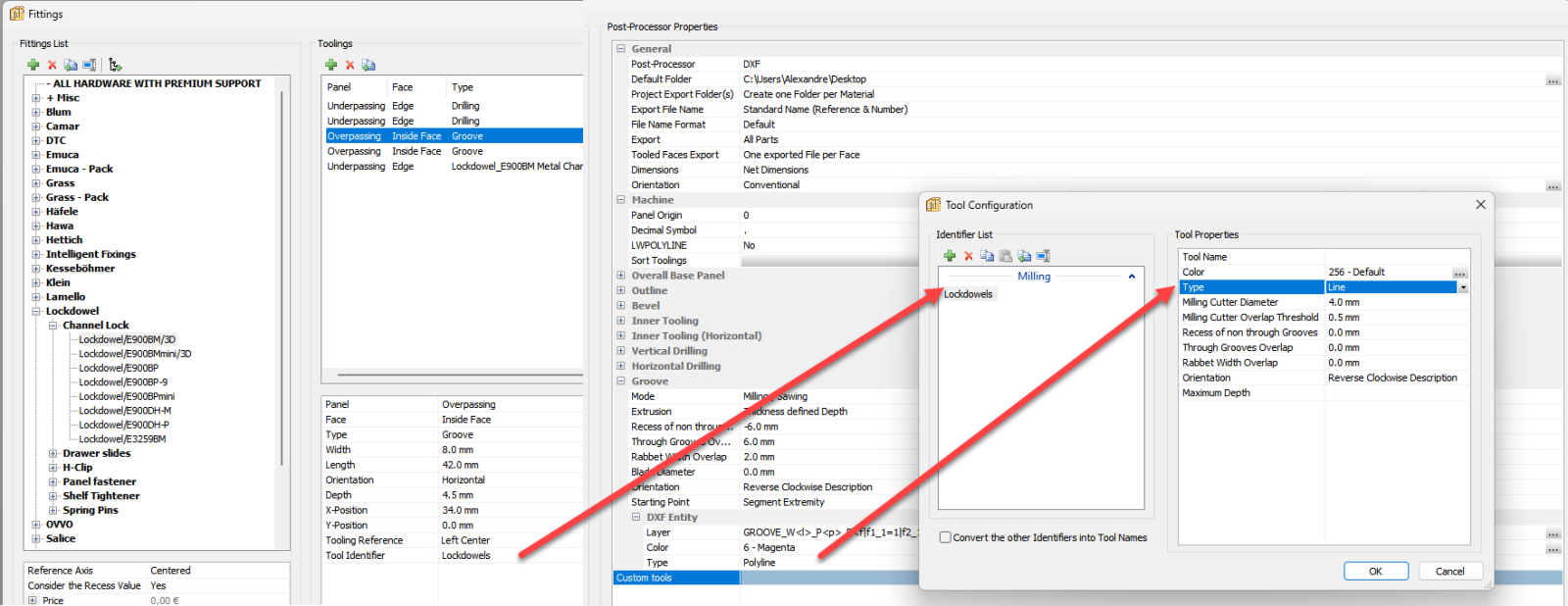Click the add tree branch icon
The width and height of the screenshot is (1568, 606).
click(115, 65)
